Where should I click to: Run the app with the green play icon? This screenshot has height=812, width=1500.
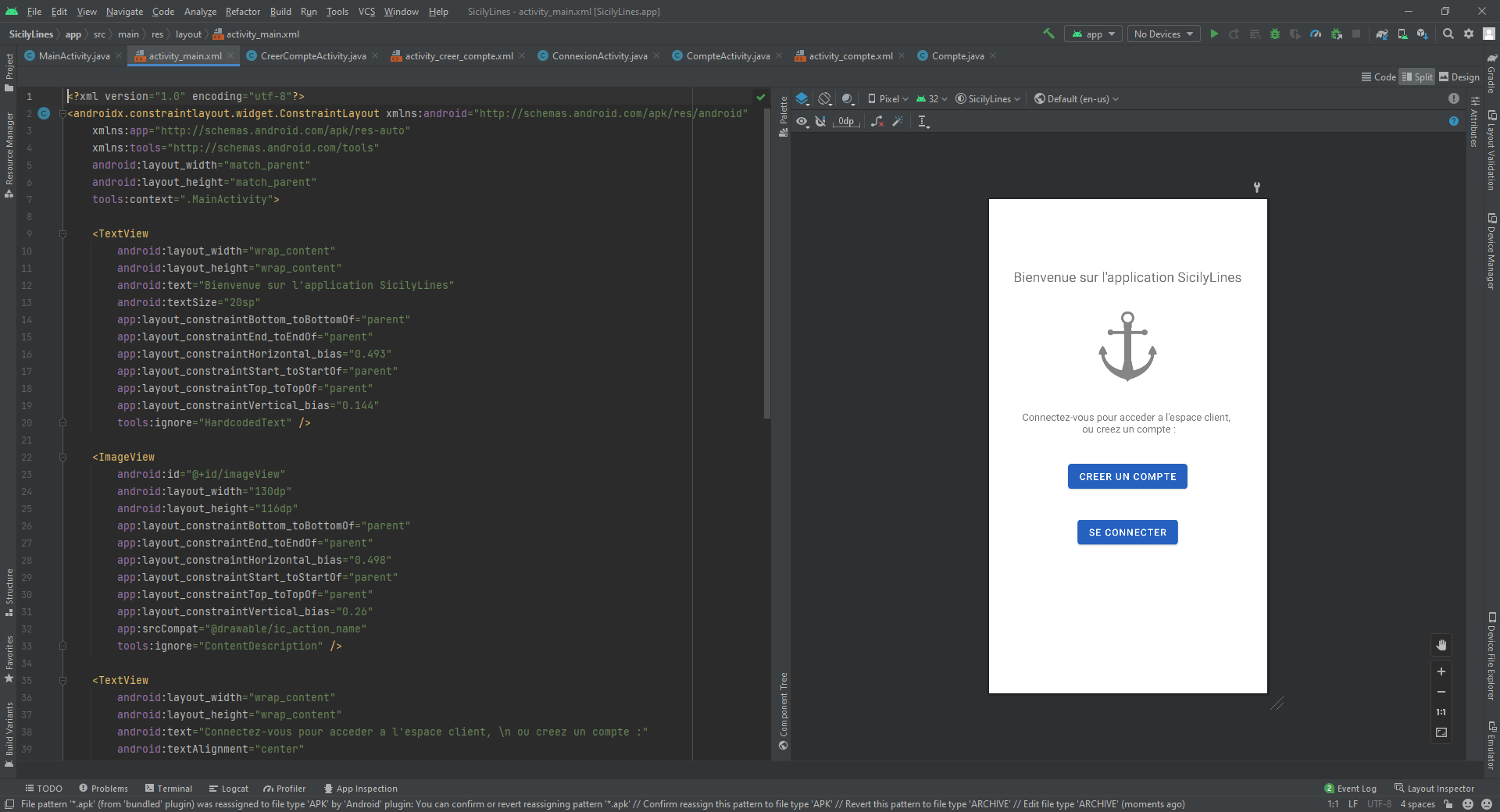(1214, 34)
